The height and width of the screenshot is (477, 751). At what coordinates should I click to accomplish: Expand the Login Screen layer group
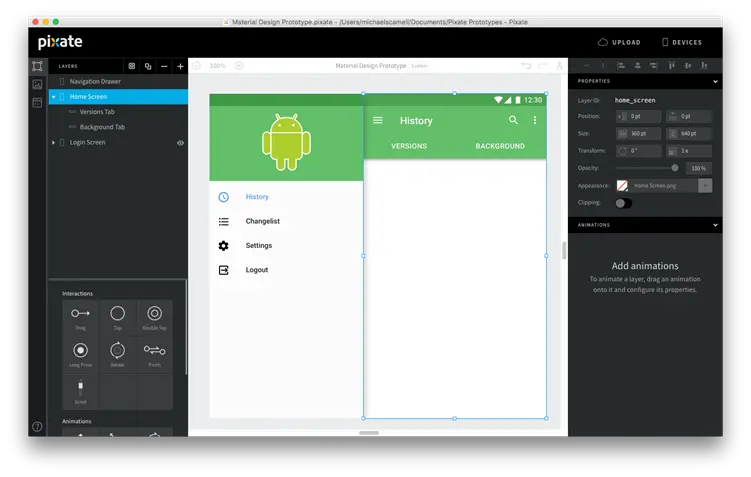(54, 142)
